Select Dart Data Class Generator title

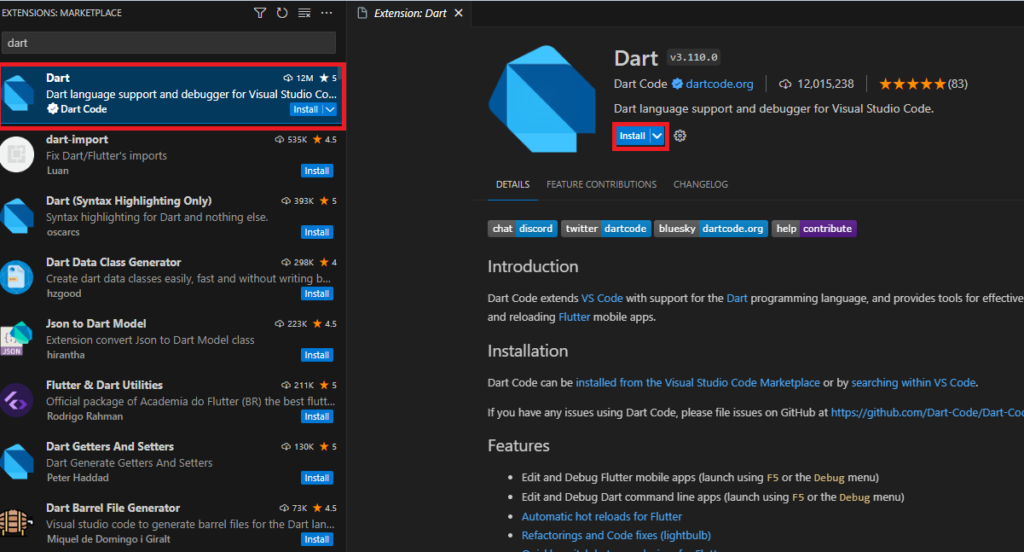pyautogui.click(x=114, y=262)
